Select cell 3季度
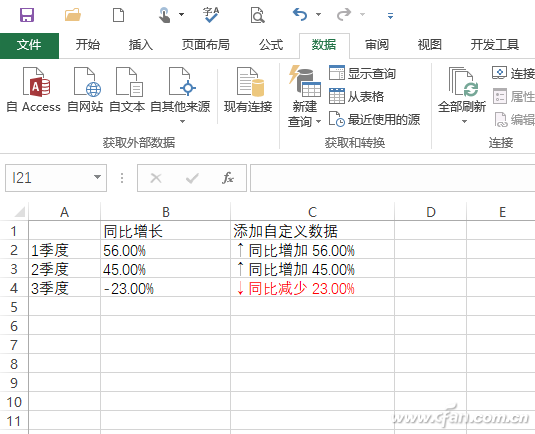 (x=64, y=288)
